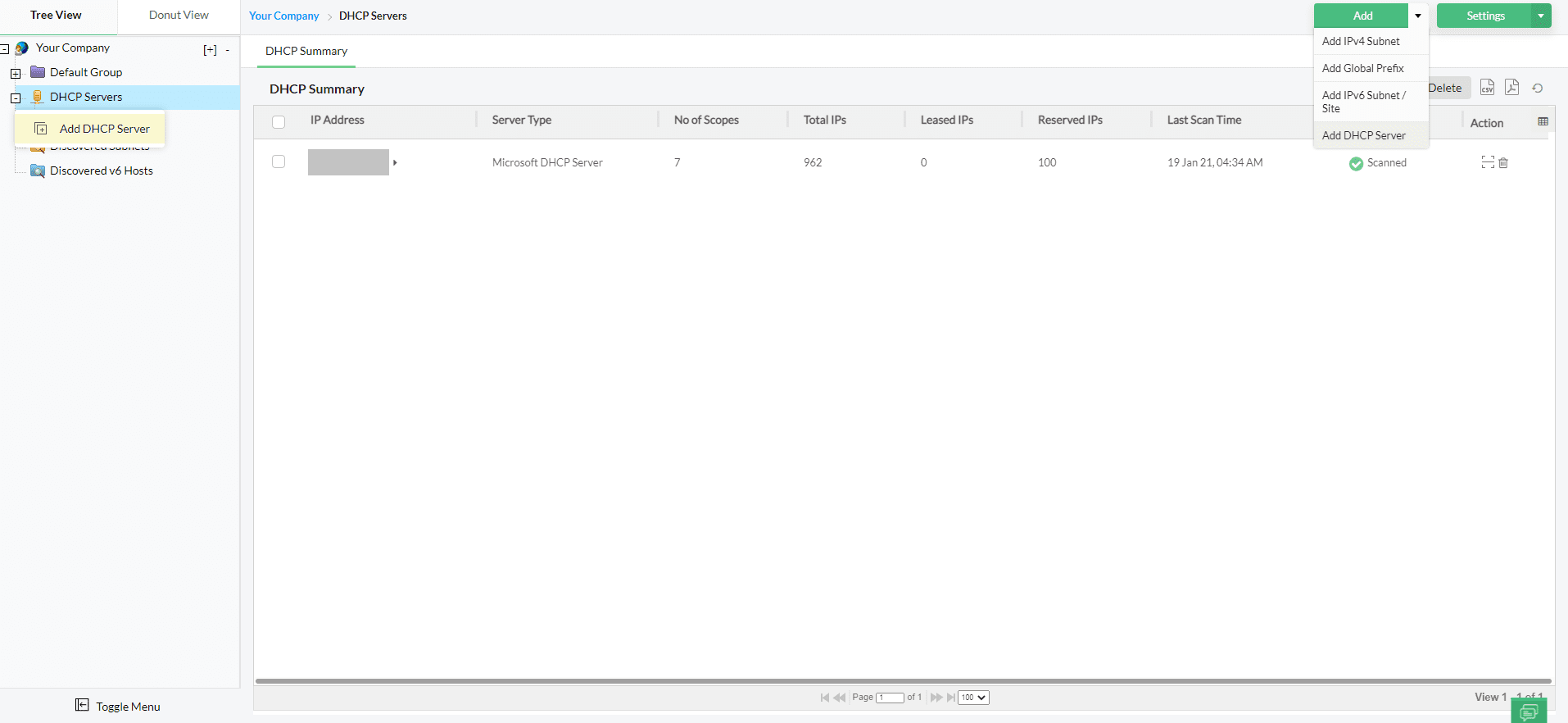Sort by the Last Scan Time column header
The width and height of the screenshot is (1568, 723).
coord(1204,120)
